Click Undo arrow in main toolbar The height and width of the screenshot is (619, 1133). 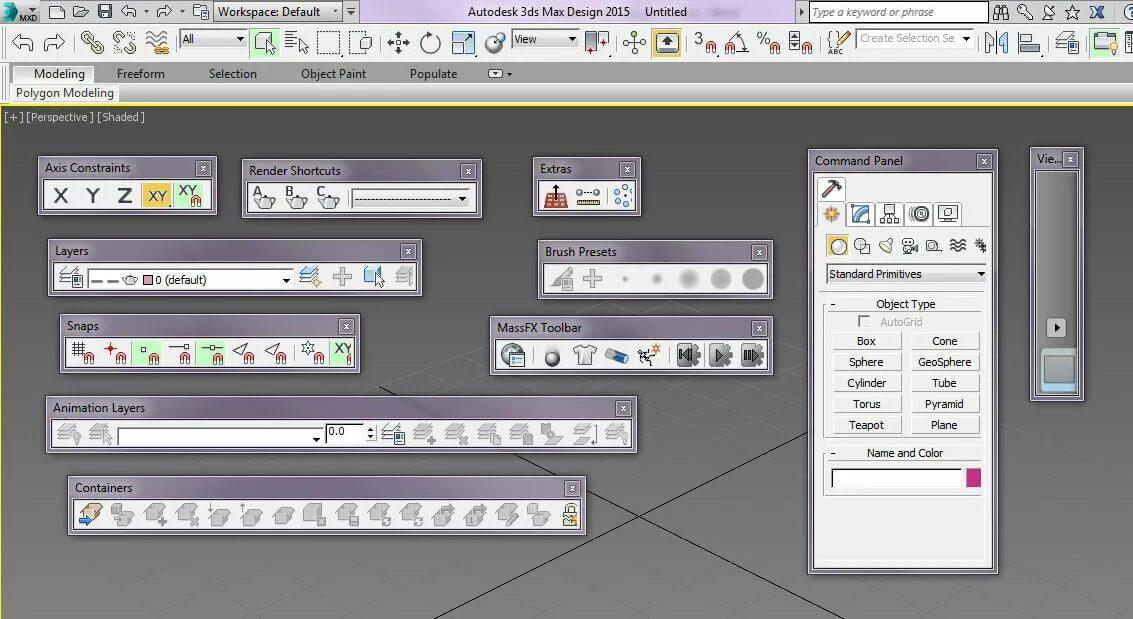point(22,43)
